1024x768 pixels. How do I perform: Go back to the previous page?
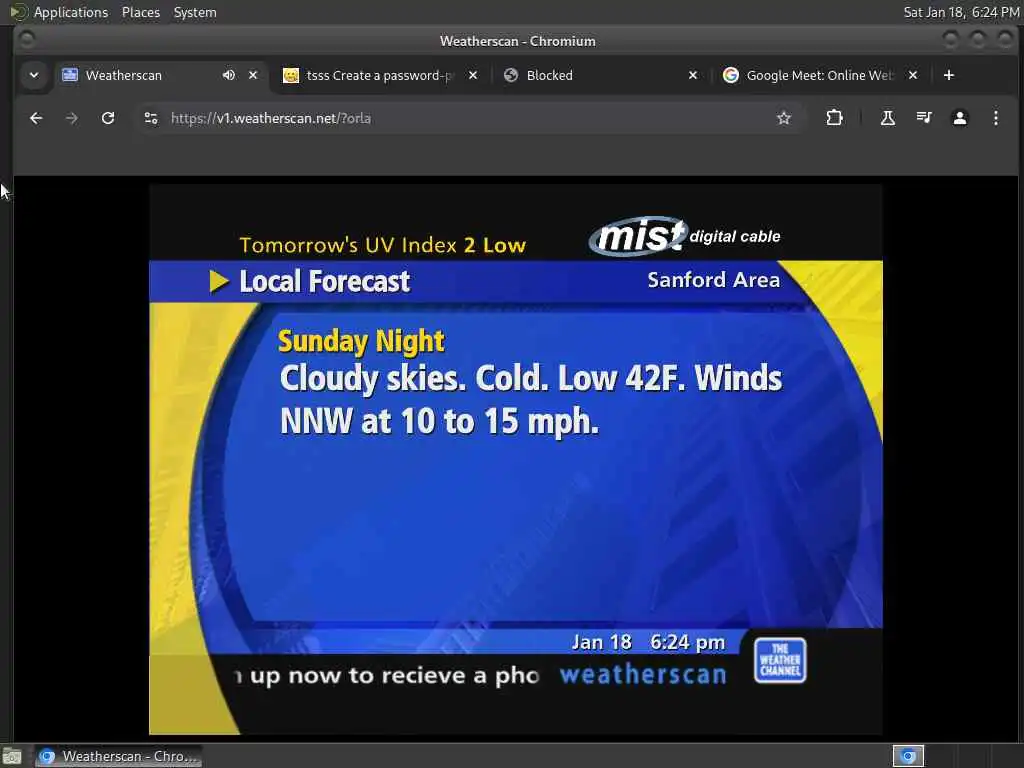[x=36, y=118]
